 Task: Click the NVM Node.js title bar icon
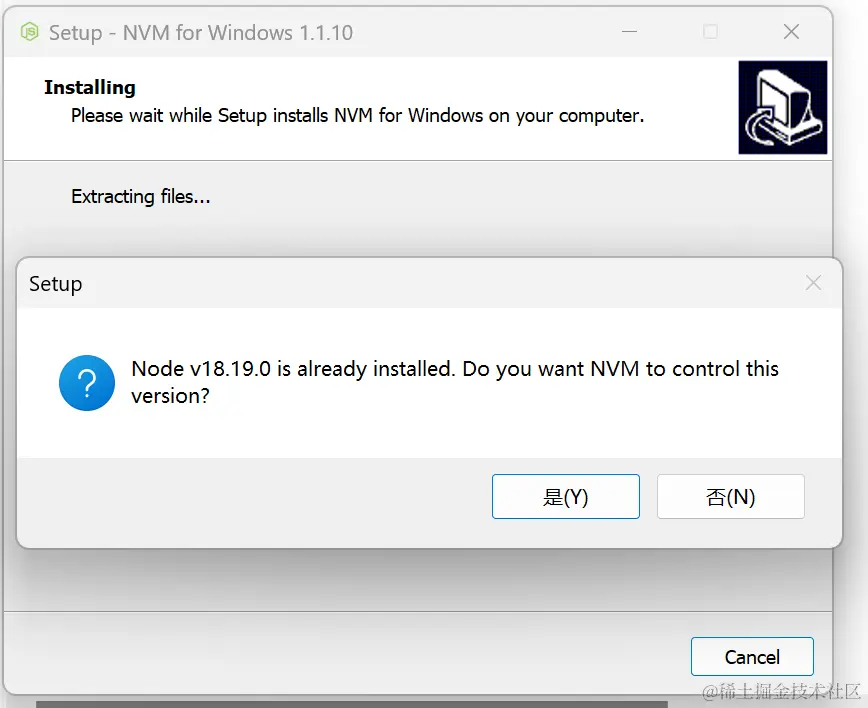(29, 32)
